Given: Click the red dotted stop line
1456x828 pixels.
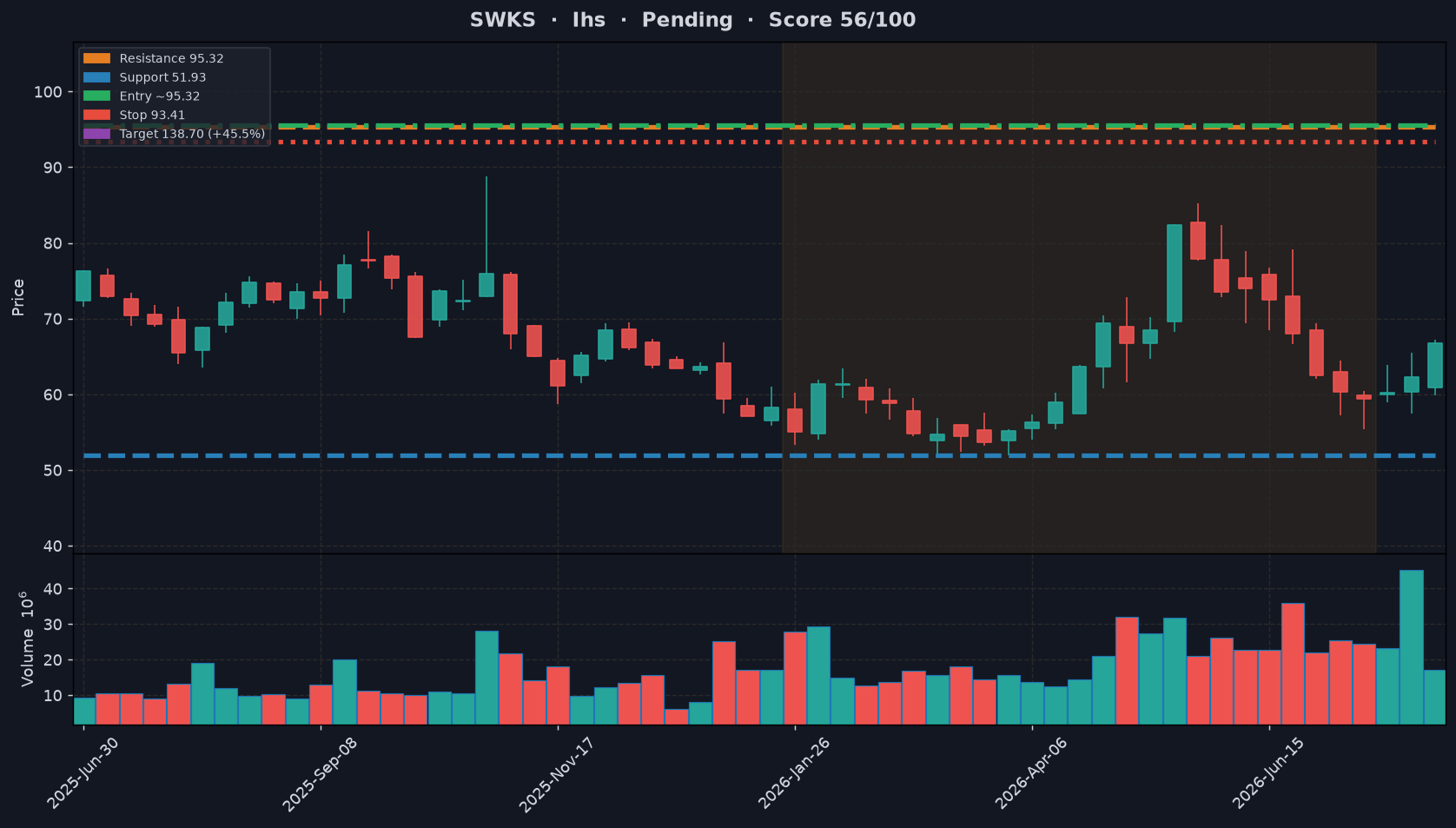Looking at the screenshot, I should coord(759,142).
